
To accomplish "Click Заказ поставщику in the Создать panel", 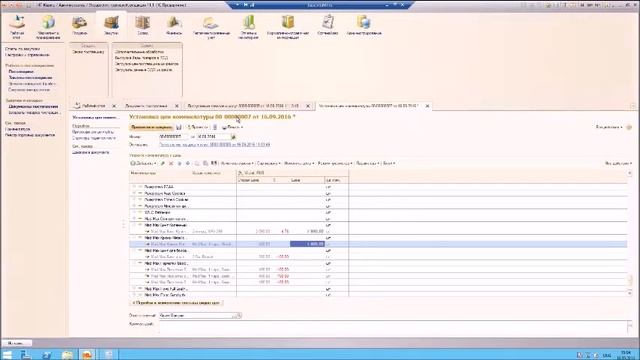I will (x=88, y=52).
